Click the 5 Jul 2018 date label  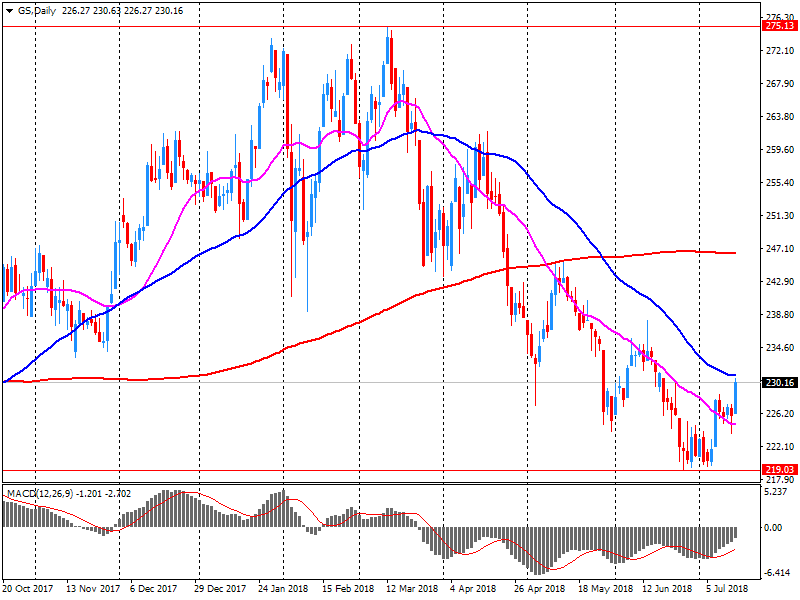coord(726,589)
